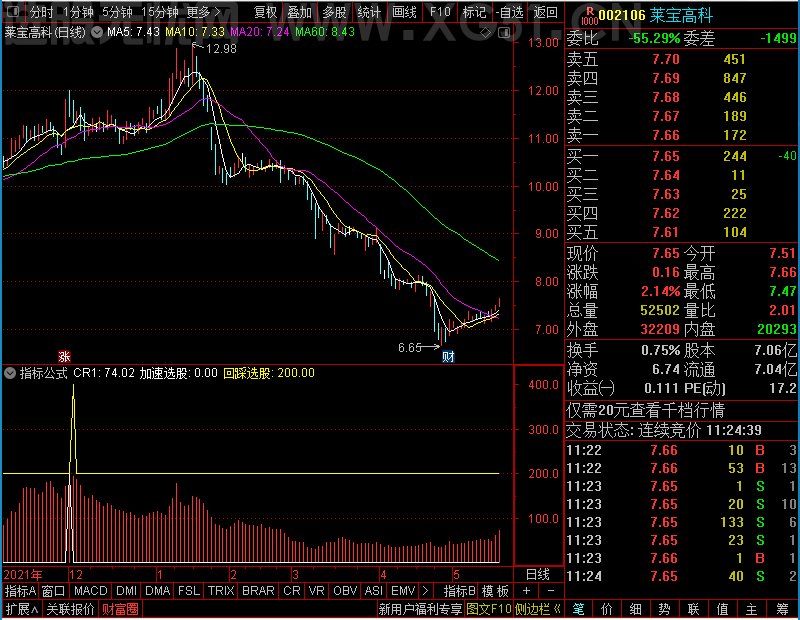Expand the 指标公式 indicator dropdown arrow

(10, 373)
